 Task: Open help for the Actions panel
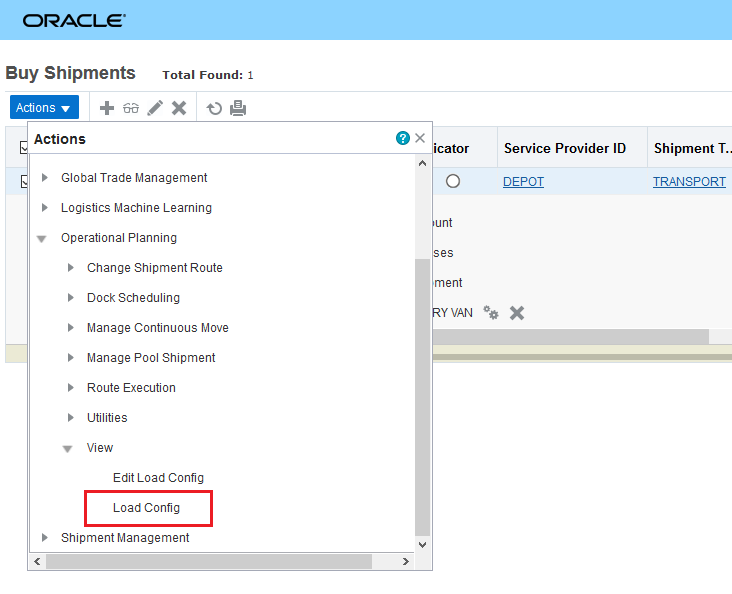(403, 139)
